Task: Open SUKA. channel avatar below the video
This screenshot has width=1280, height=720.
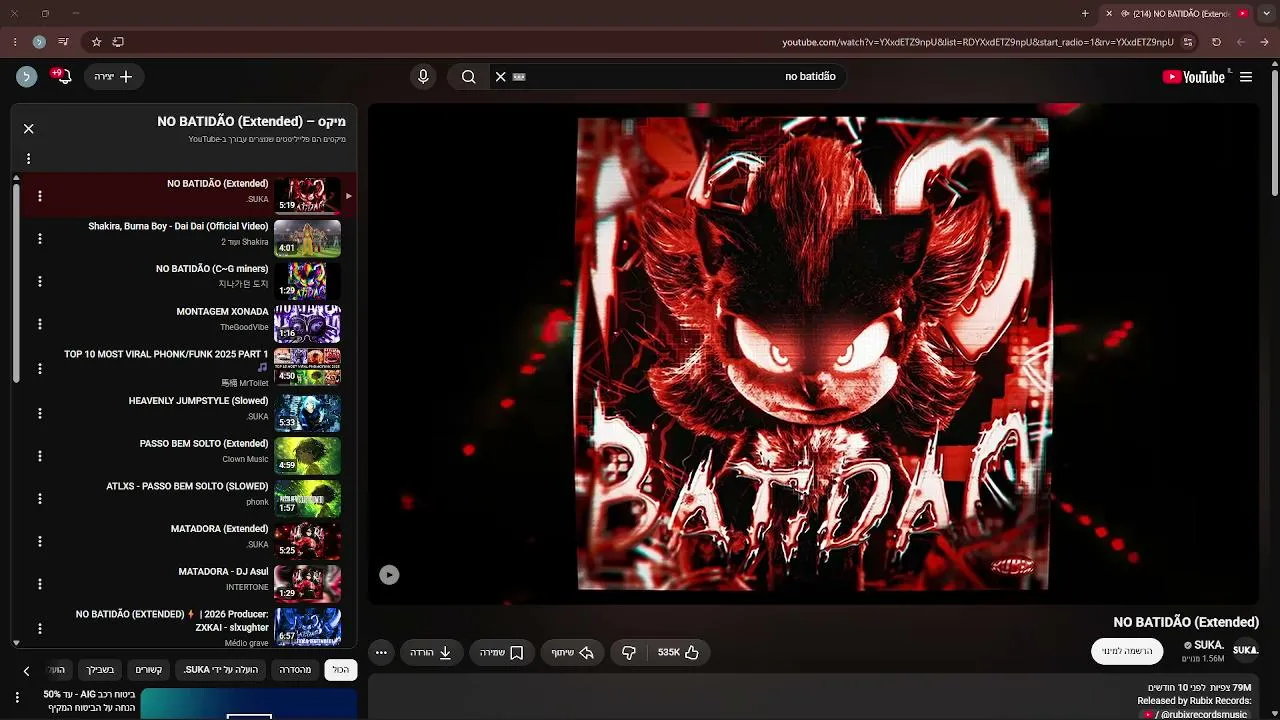Action: tap(1245, 651)
